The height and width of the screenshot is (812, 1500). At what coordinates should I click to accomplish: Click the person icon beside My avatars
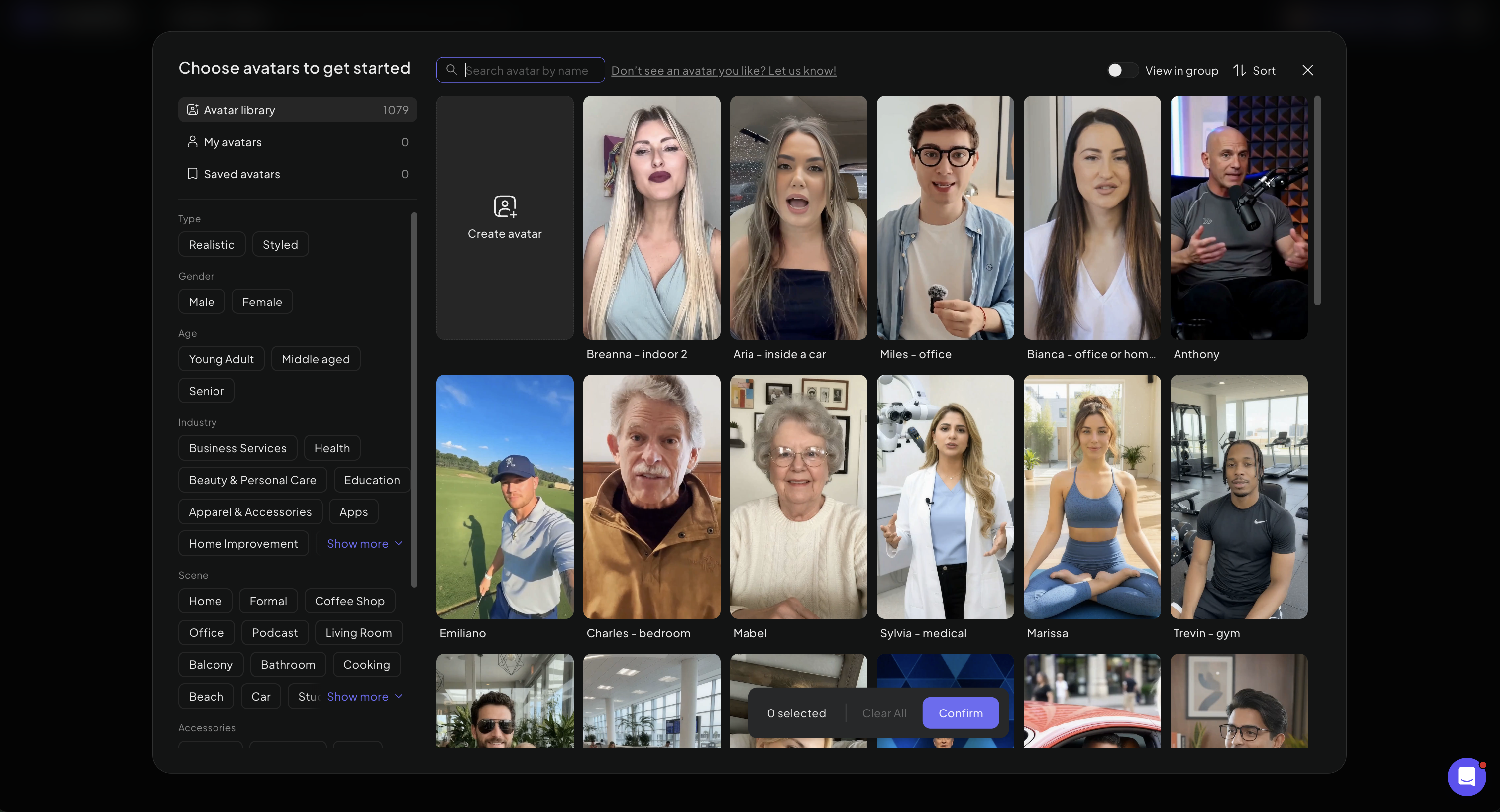(192, 141)
